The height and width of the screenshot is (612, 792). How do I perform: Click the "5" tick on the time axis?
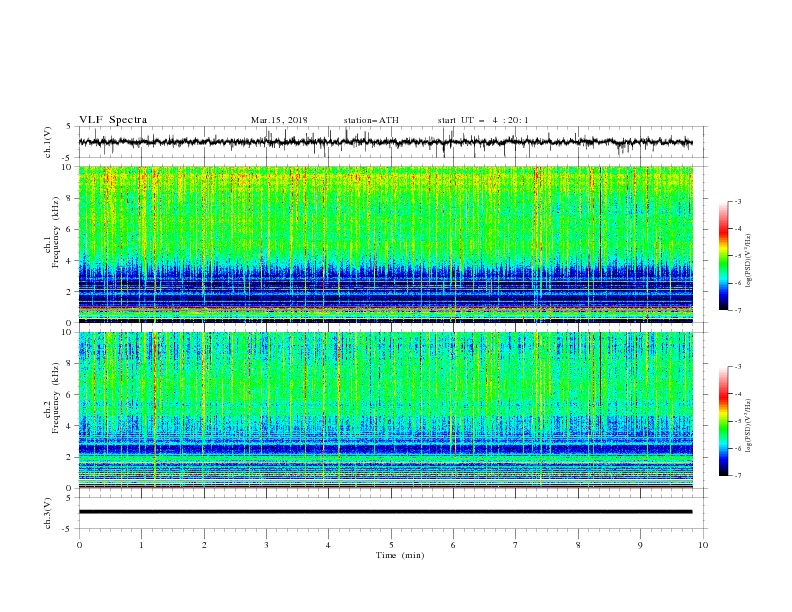pyautogui.click(x=391, y=545)
